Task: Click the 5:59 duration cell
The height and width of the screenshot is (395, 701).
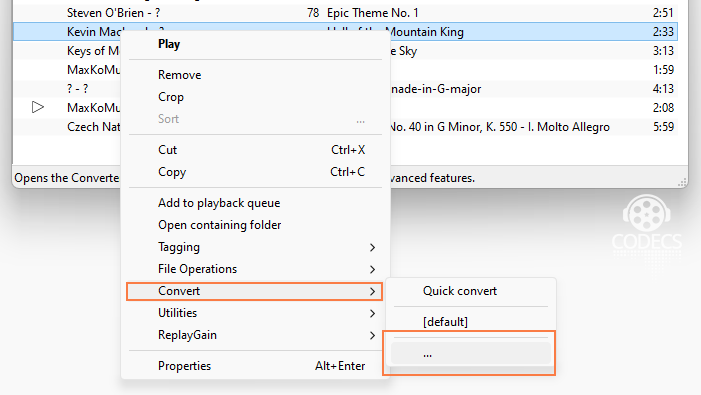Action: [x=663, y=127]
